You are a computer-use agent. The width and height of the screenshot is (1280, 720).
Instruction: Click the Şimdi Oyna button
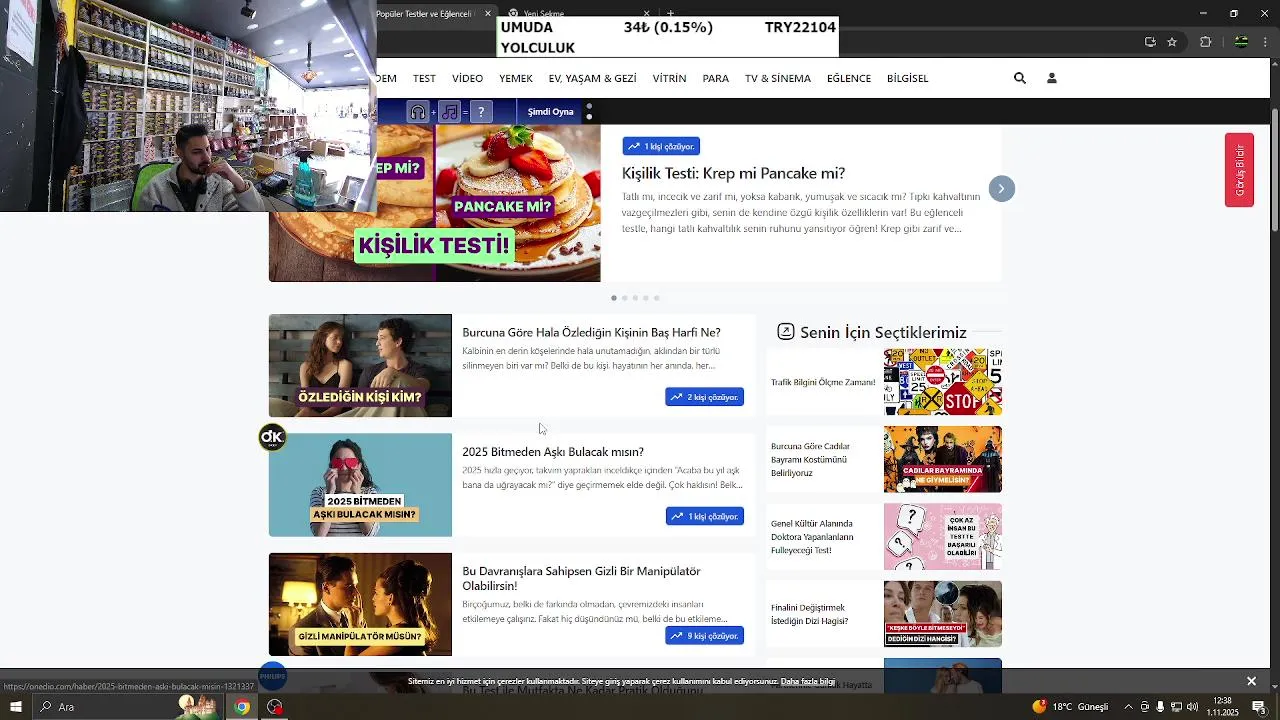click(550, 112)
